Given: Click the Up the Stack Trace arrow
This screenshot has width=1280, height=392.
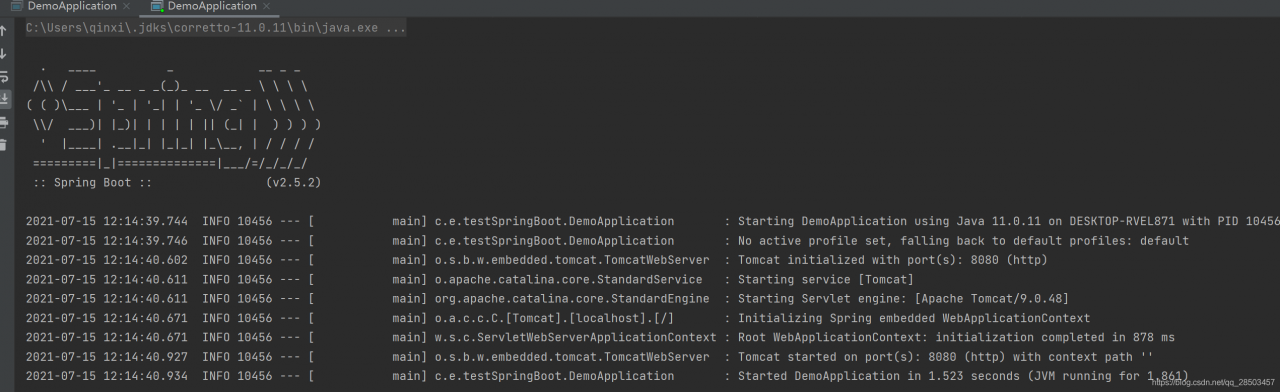Looking at the screenshot, I should pyautogui.click(x=4, y=30).
